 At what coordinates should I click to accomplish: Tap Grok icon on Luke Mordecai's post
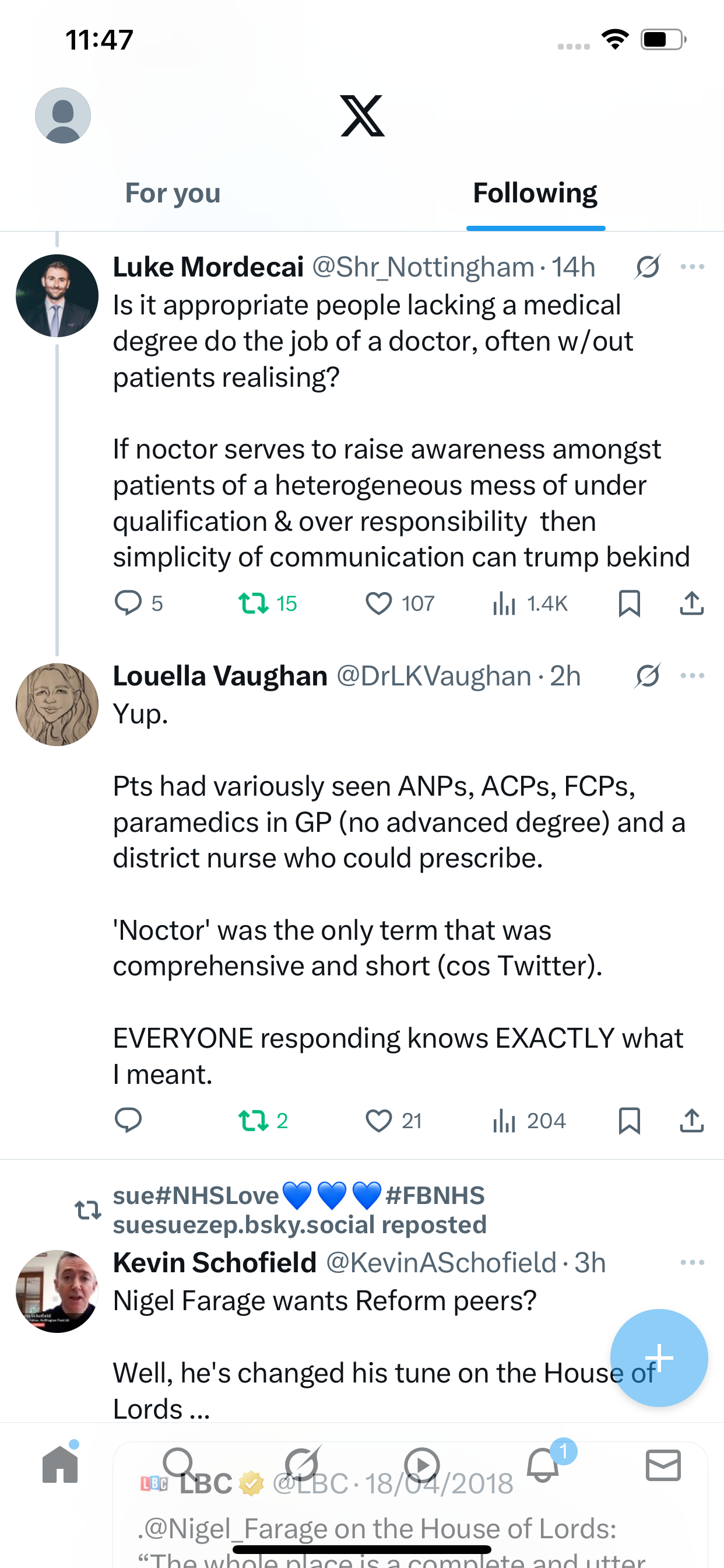click(647, 267)
